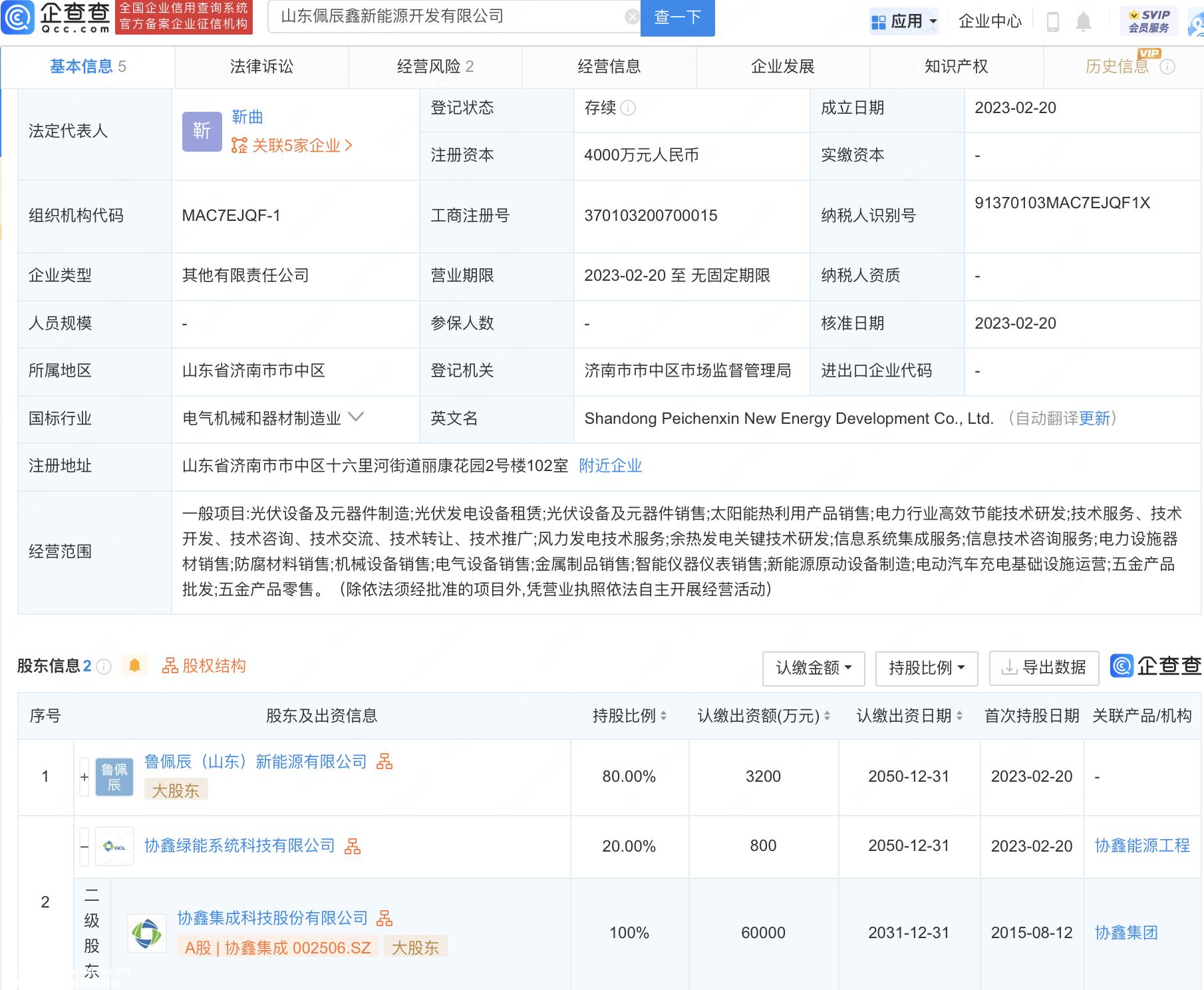Open 协鑫绿能系统科技有限公司 link

pos(239,846)
